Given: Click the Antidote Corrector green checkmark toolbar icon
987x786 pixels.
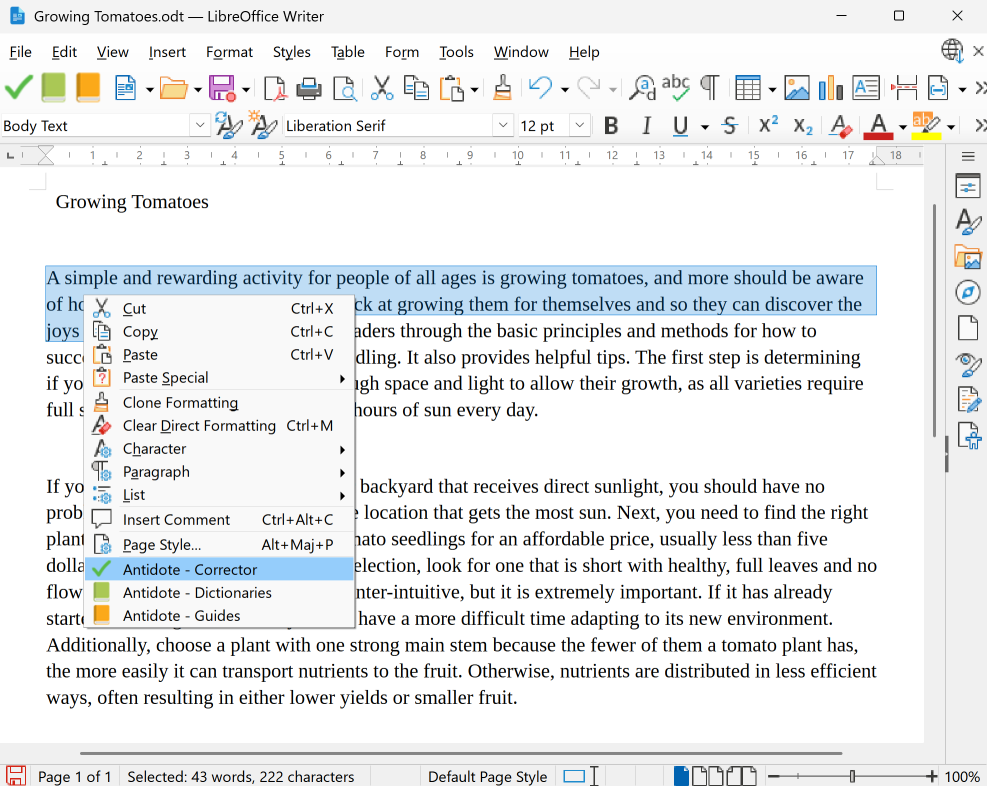Looking at the screenshot, I should click(x=19, y=88).
